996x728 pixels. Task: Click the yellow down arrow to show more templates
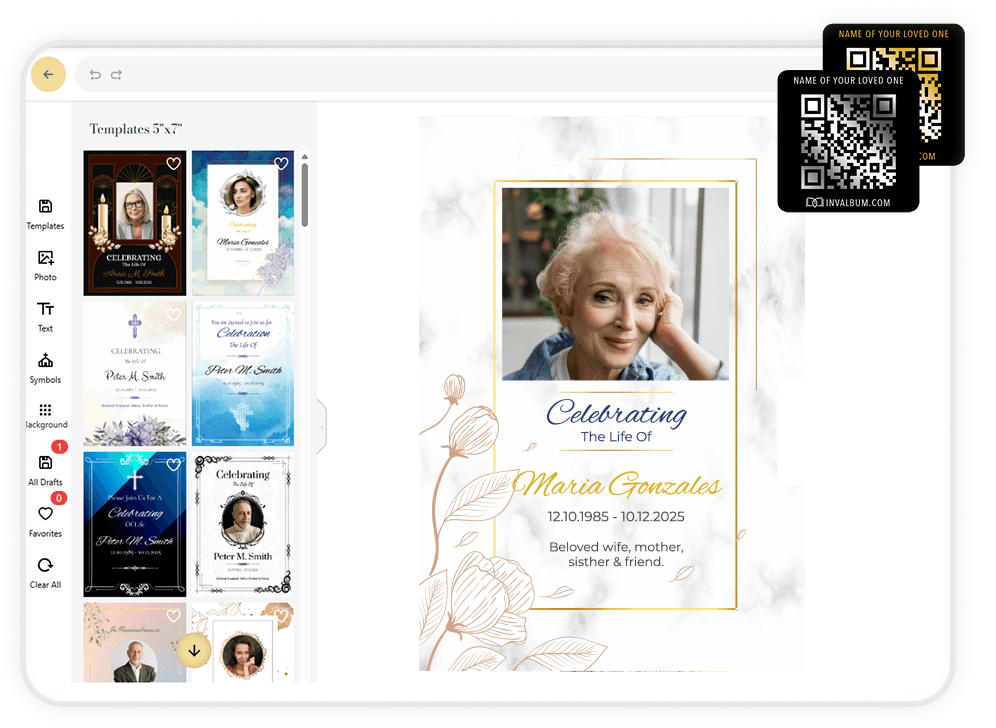coord(194,651)
